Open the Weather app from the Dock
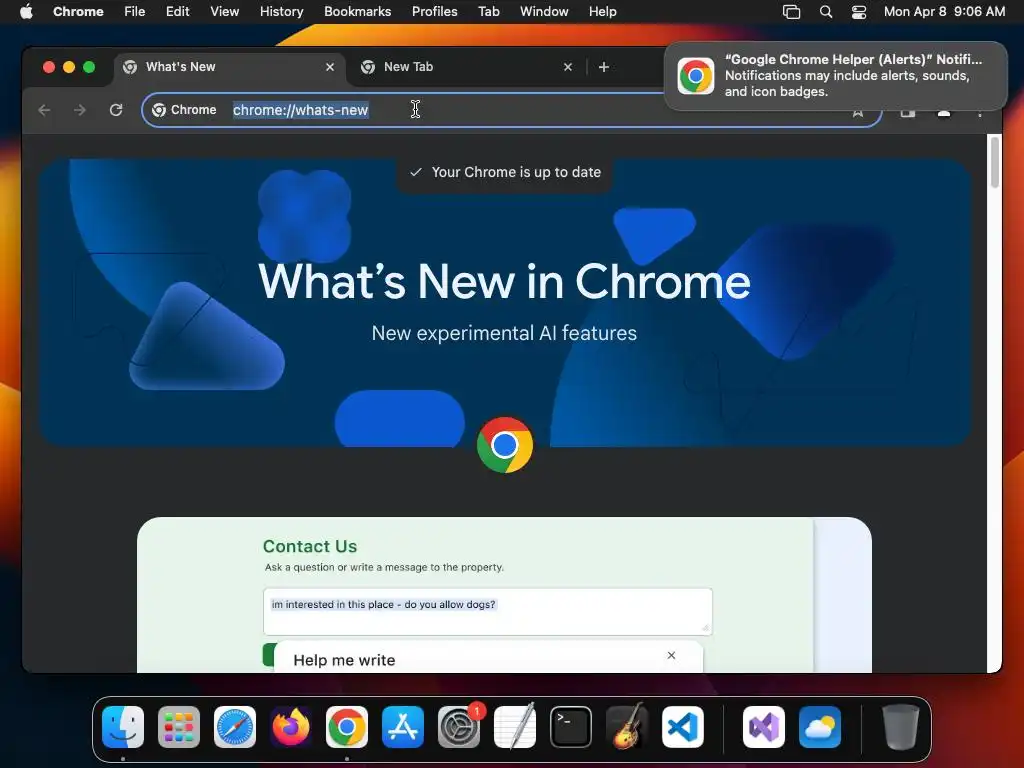 820,727
